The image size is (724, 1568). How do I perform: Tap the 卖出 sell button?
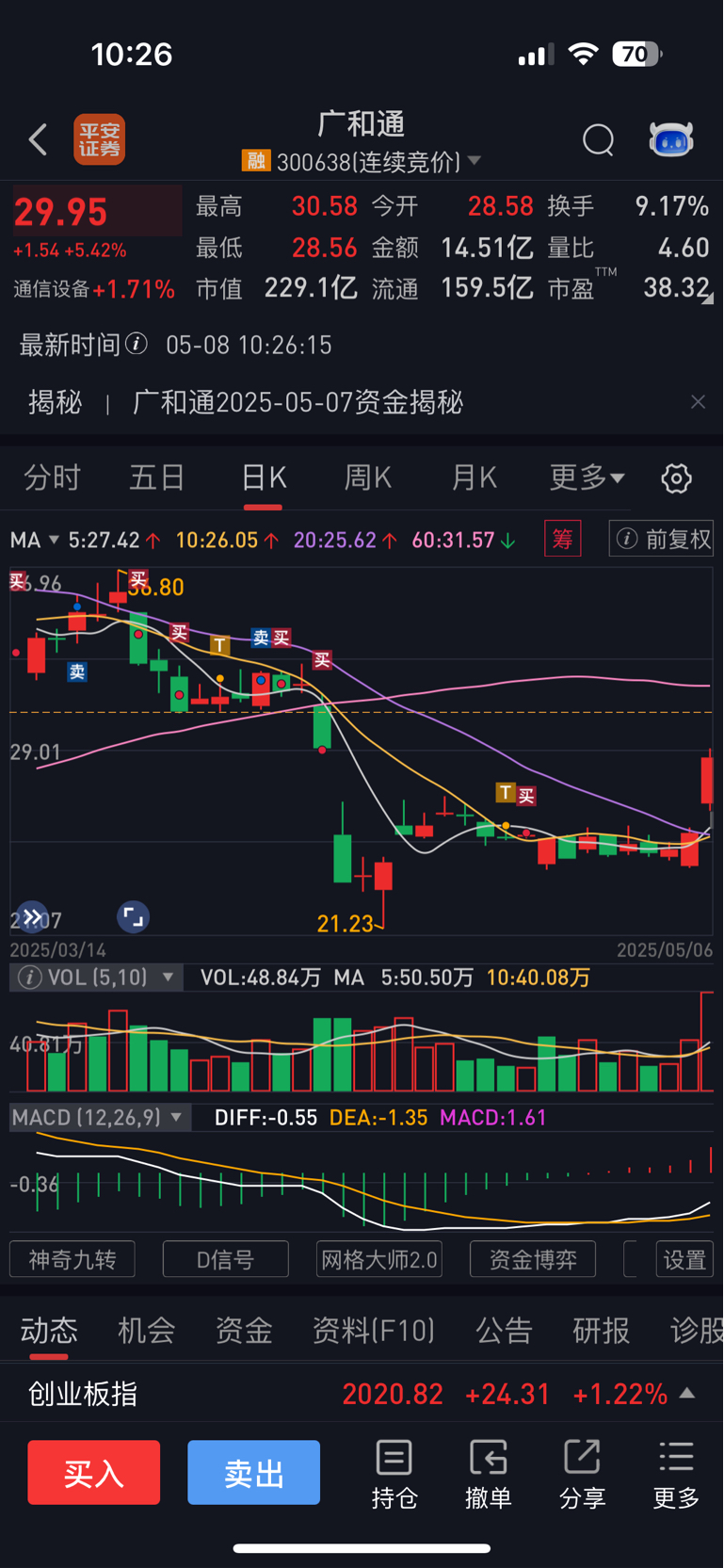coord(253,1472)
